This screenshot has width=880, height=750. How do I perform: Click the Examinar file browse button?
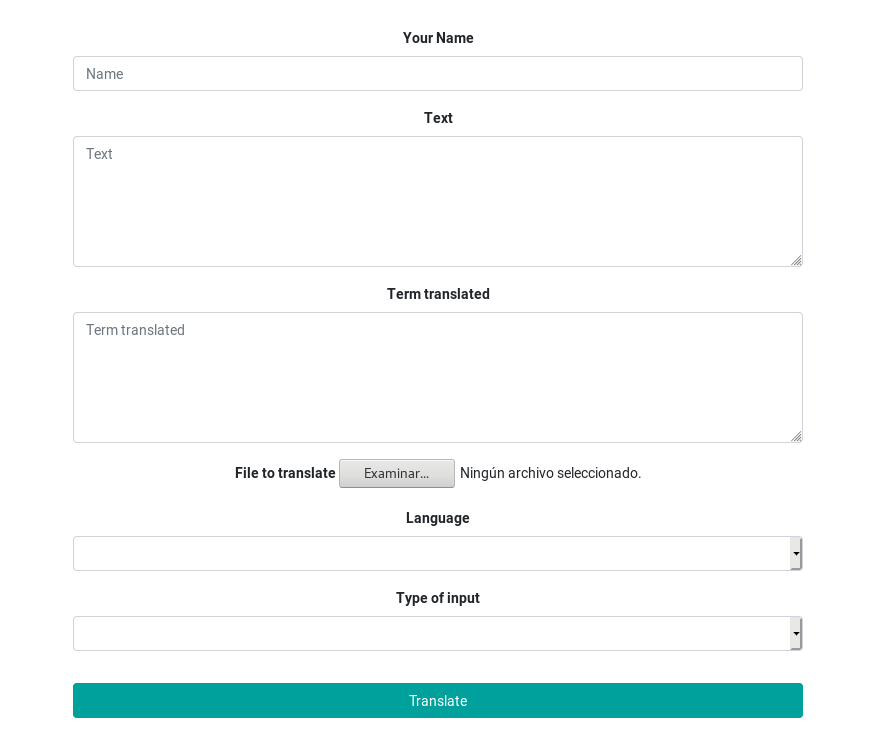(x=397, y=473)
